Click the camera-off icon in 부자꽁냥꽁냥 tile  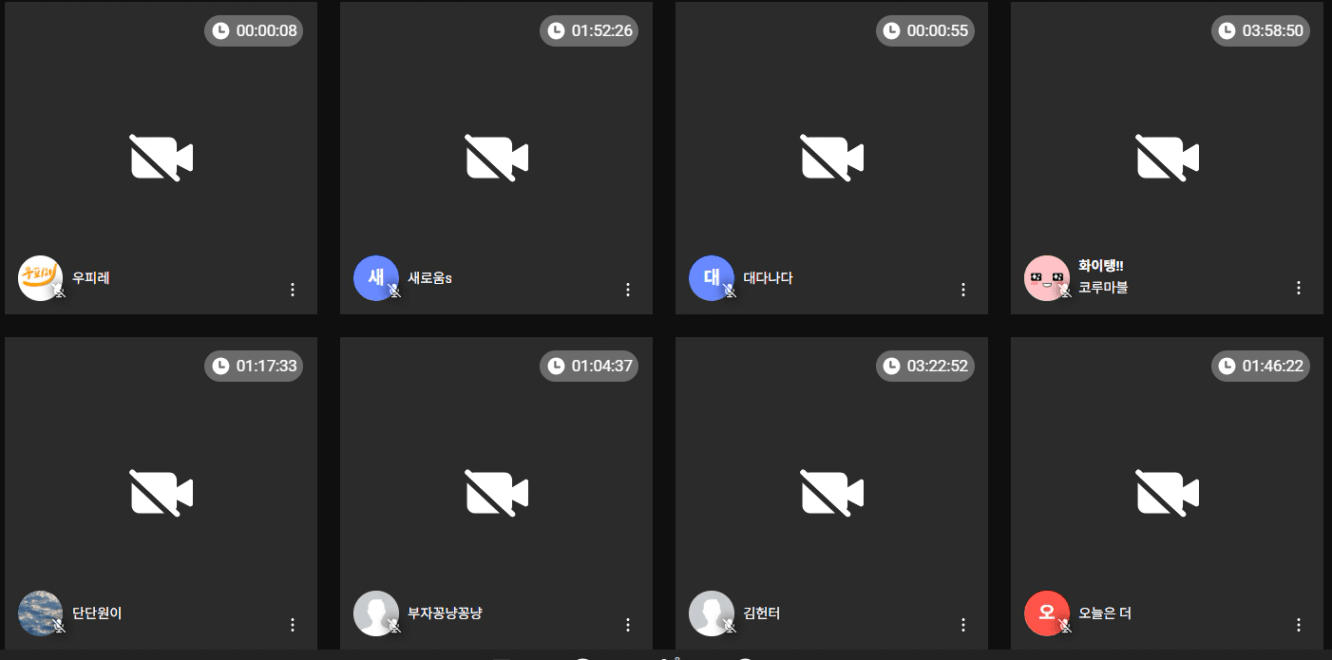tap(496, 493)
